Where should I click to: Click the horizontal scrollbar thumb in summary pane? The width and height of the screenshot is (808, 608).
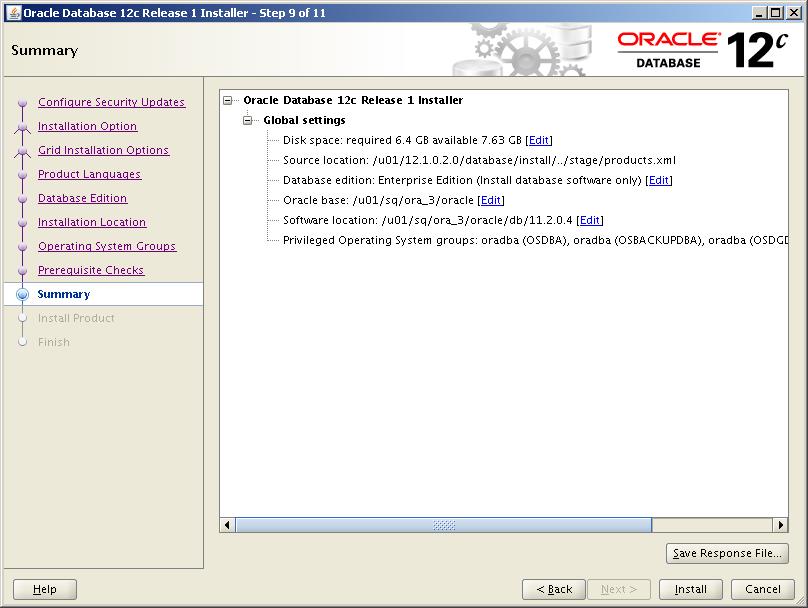443,525
